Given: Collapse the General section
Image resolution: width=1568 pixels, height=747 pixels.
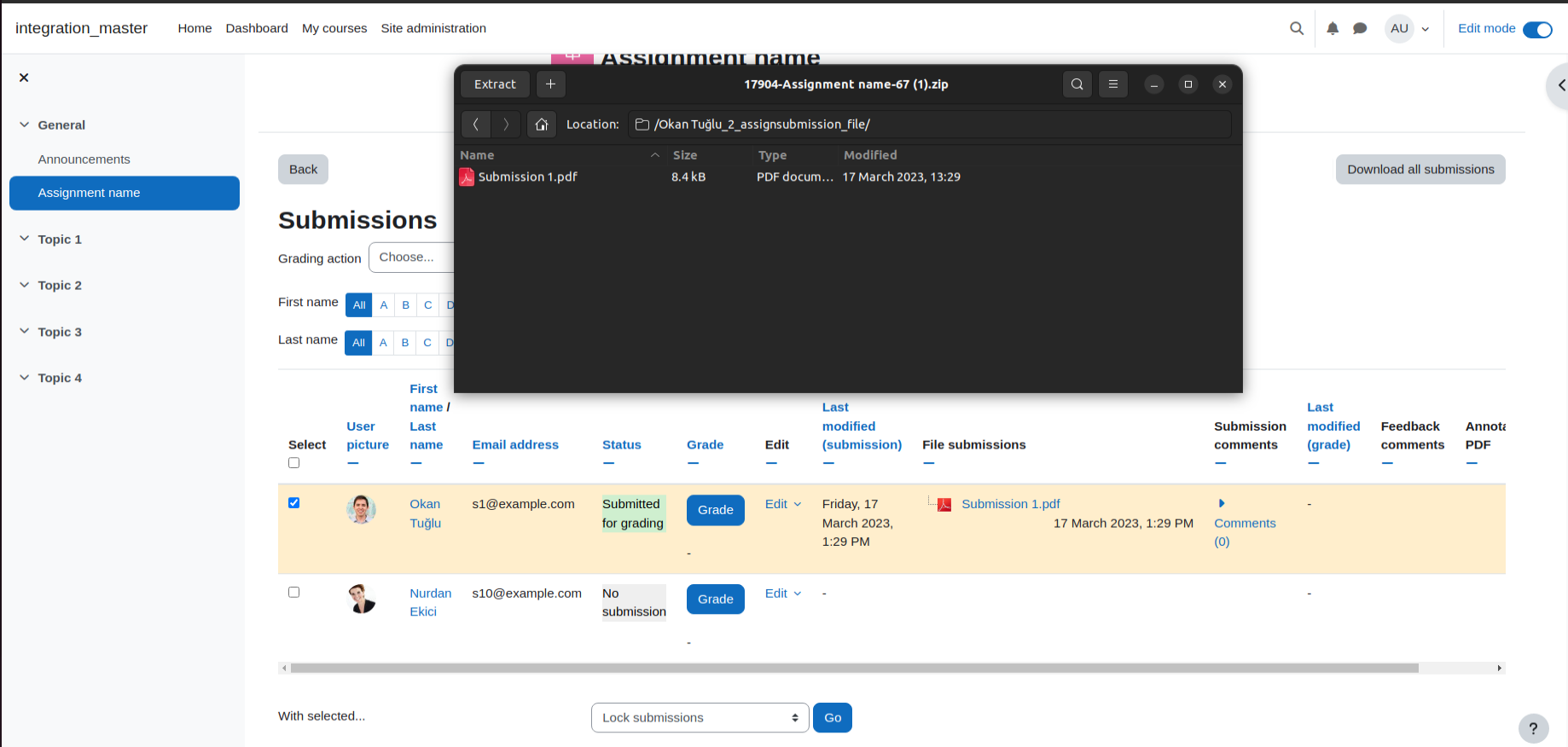Looking at the screenshot, I should tap(24, 124).
